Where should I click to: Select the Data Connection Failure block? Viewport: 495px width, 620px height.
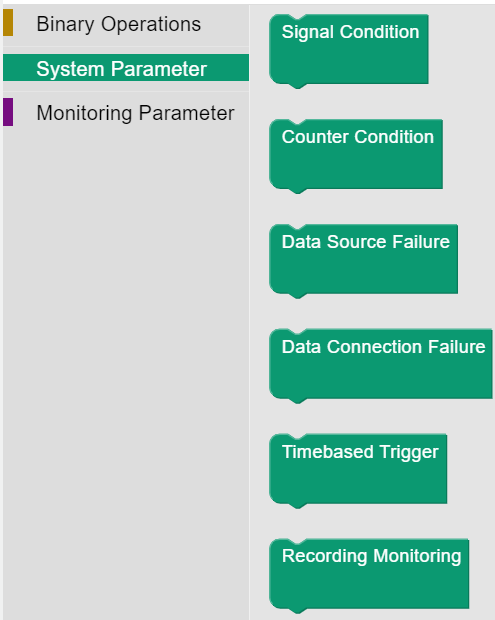[x=381, y=365]
